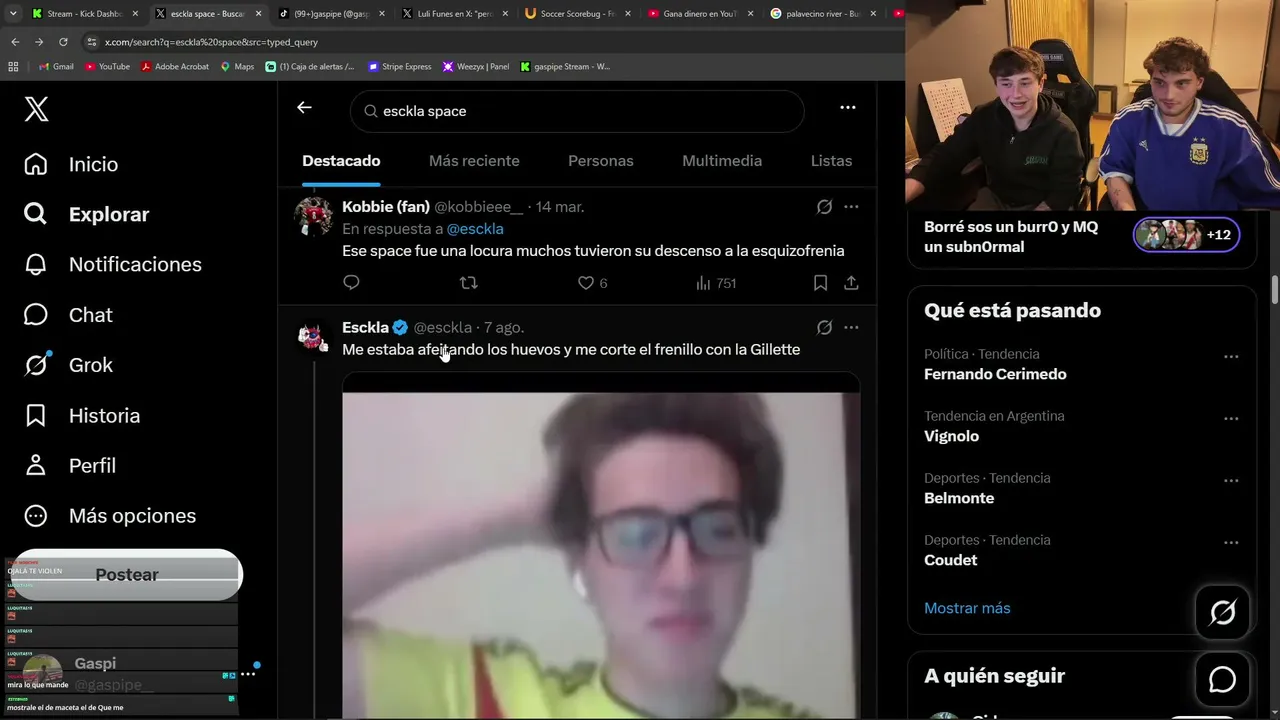The width and height of the screenshot is (1280, 720).
Task: Ask Grok about Esckla's Gillette tweet
Action: click(824, 327)
